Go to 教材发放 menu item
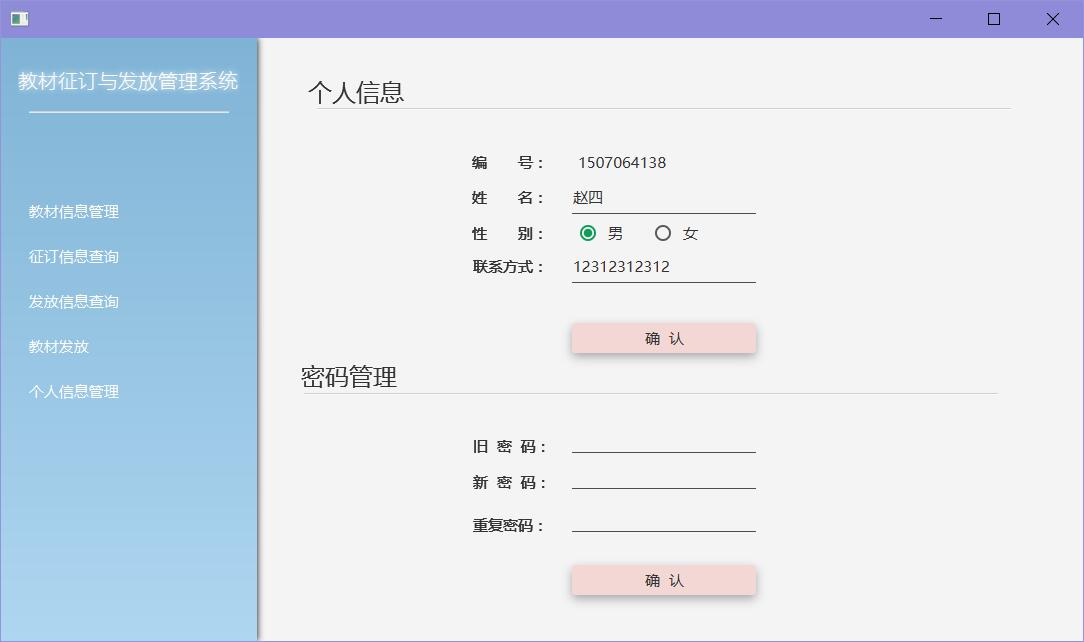1084x642 pixels. tap(59, 346)
